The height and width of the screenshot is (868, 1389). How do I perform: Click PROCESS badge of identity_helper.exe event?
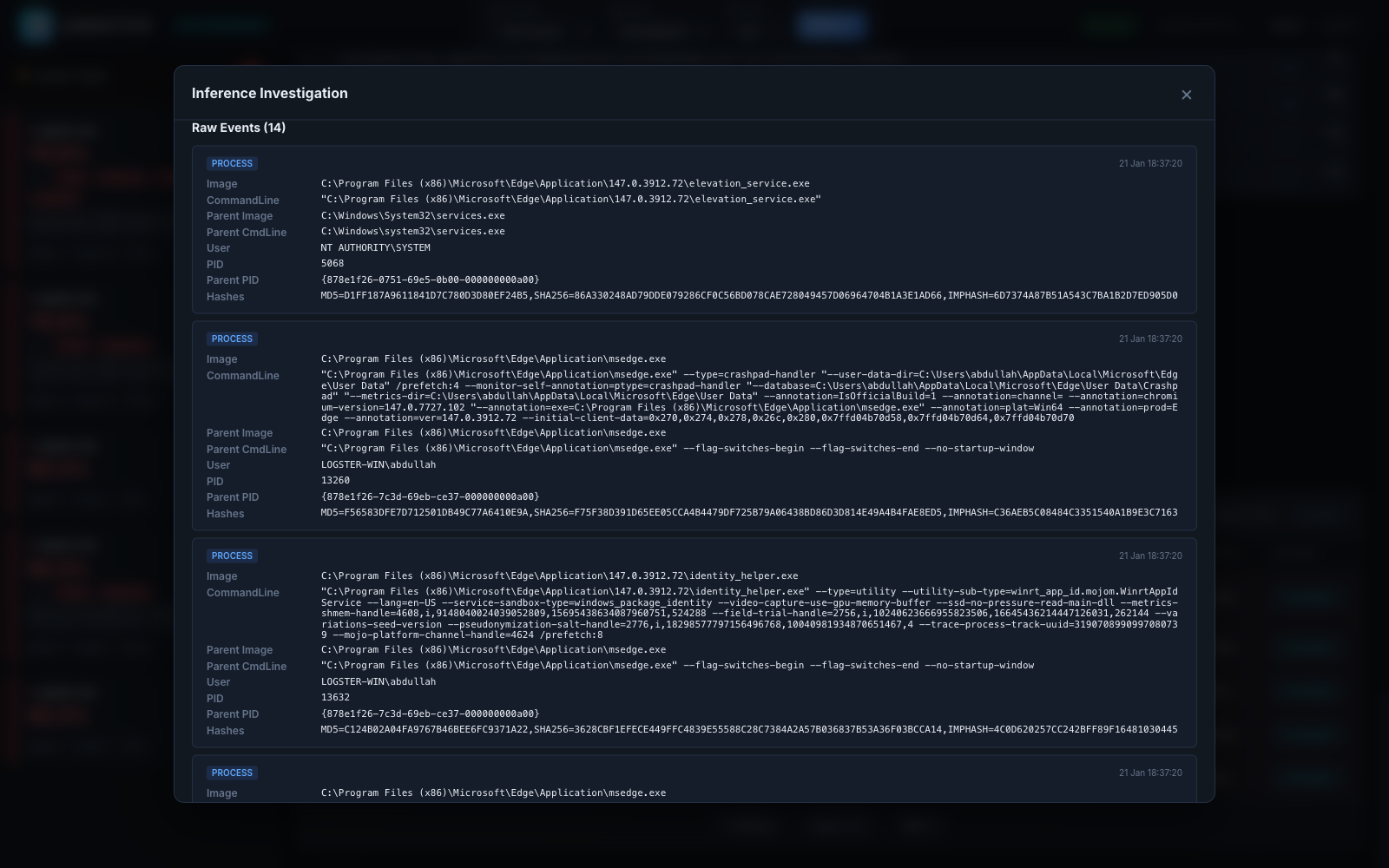pyautogui.click(x=232, y=556)
